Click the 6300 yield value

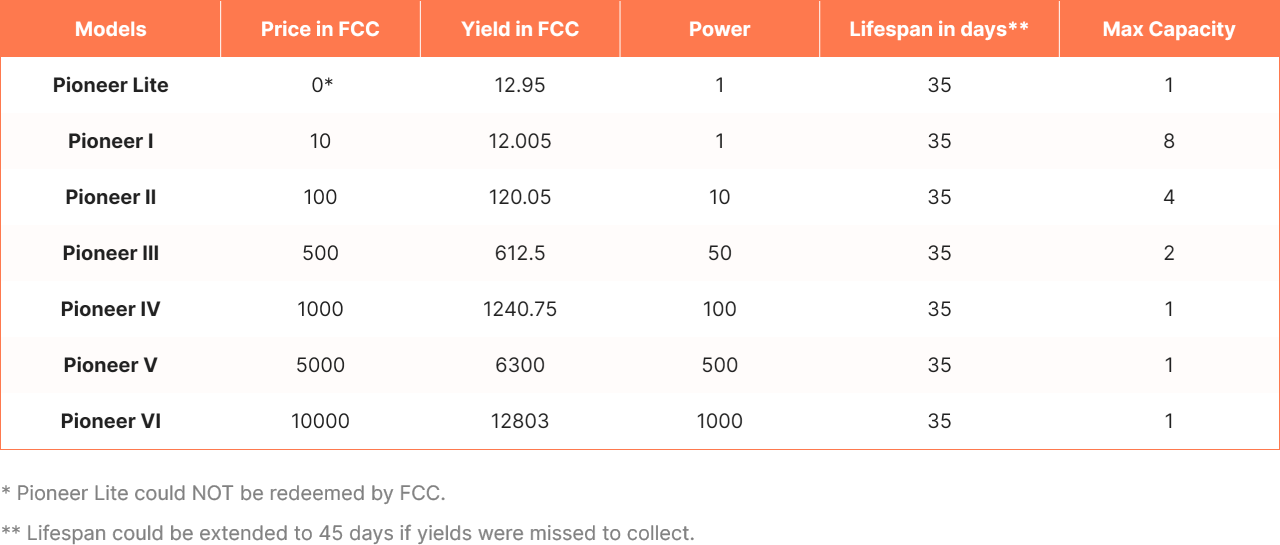[x=520, y=365]
